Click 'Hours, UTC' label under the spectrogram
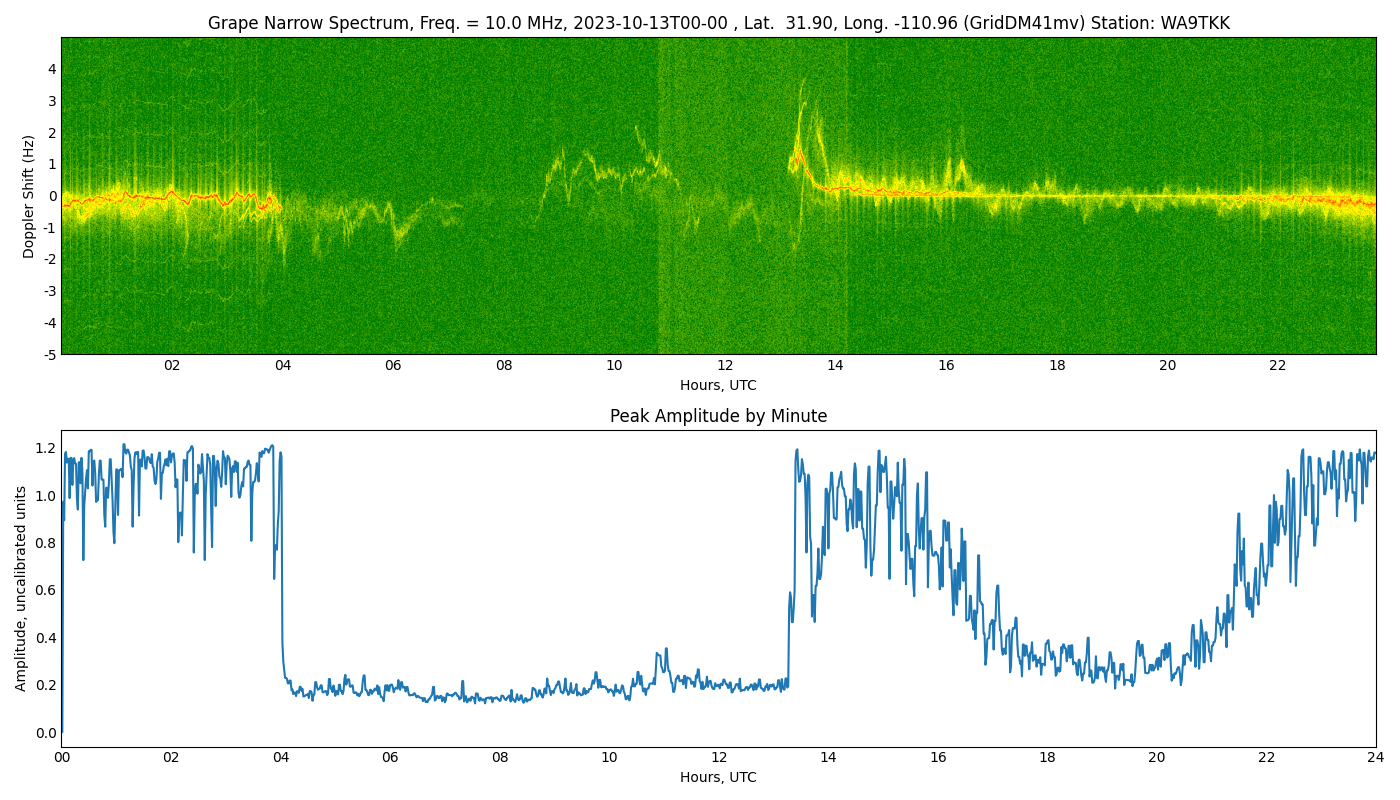 point(718,385)
